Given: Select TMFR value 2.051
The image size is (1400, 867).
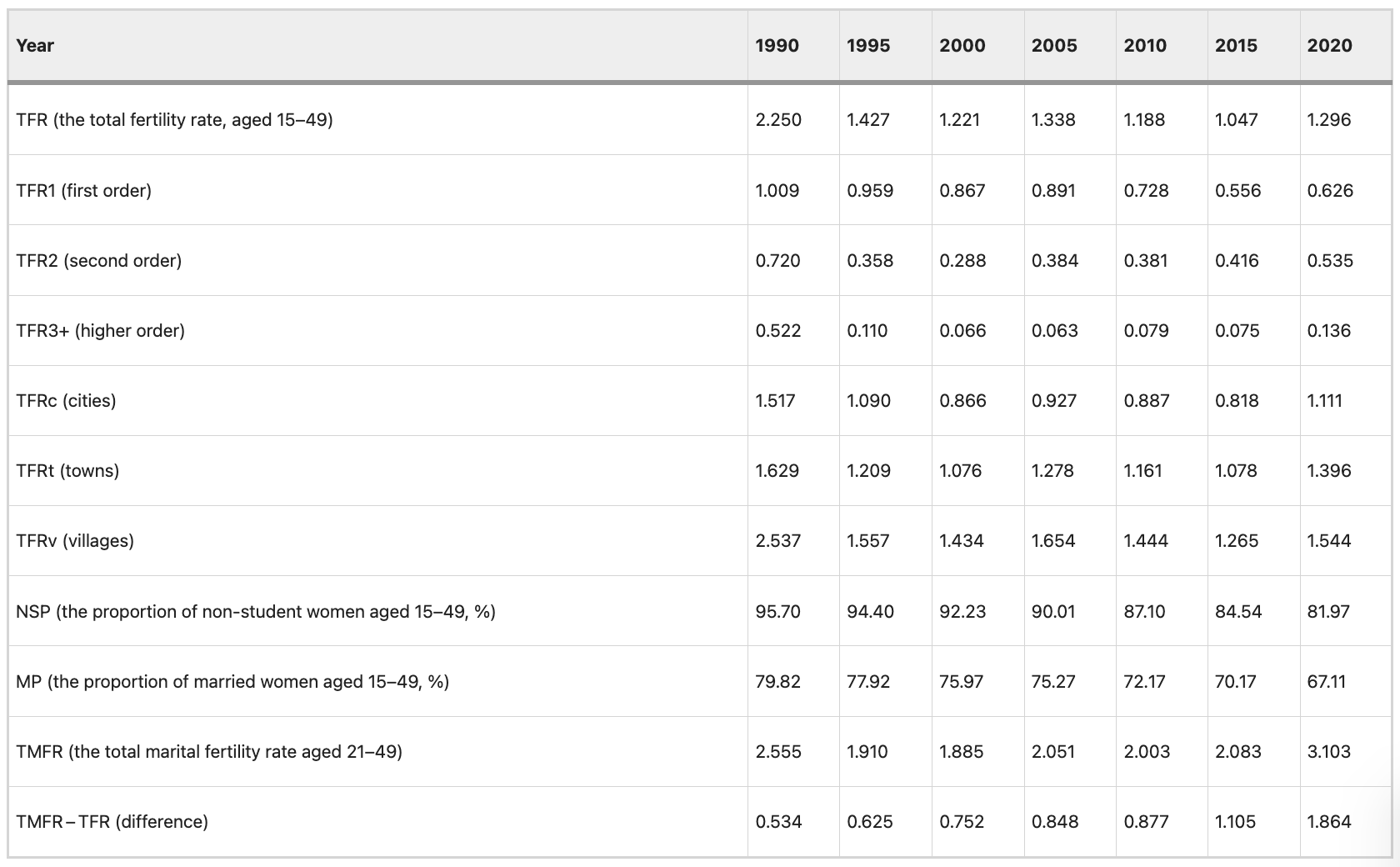Looking at the screenshot, I should 1054,752.
